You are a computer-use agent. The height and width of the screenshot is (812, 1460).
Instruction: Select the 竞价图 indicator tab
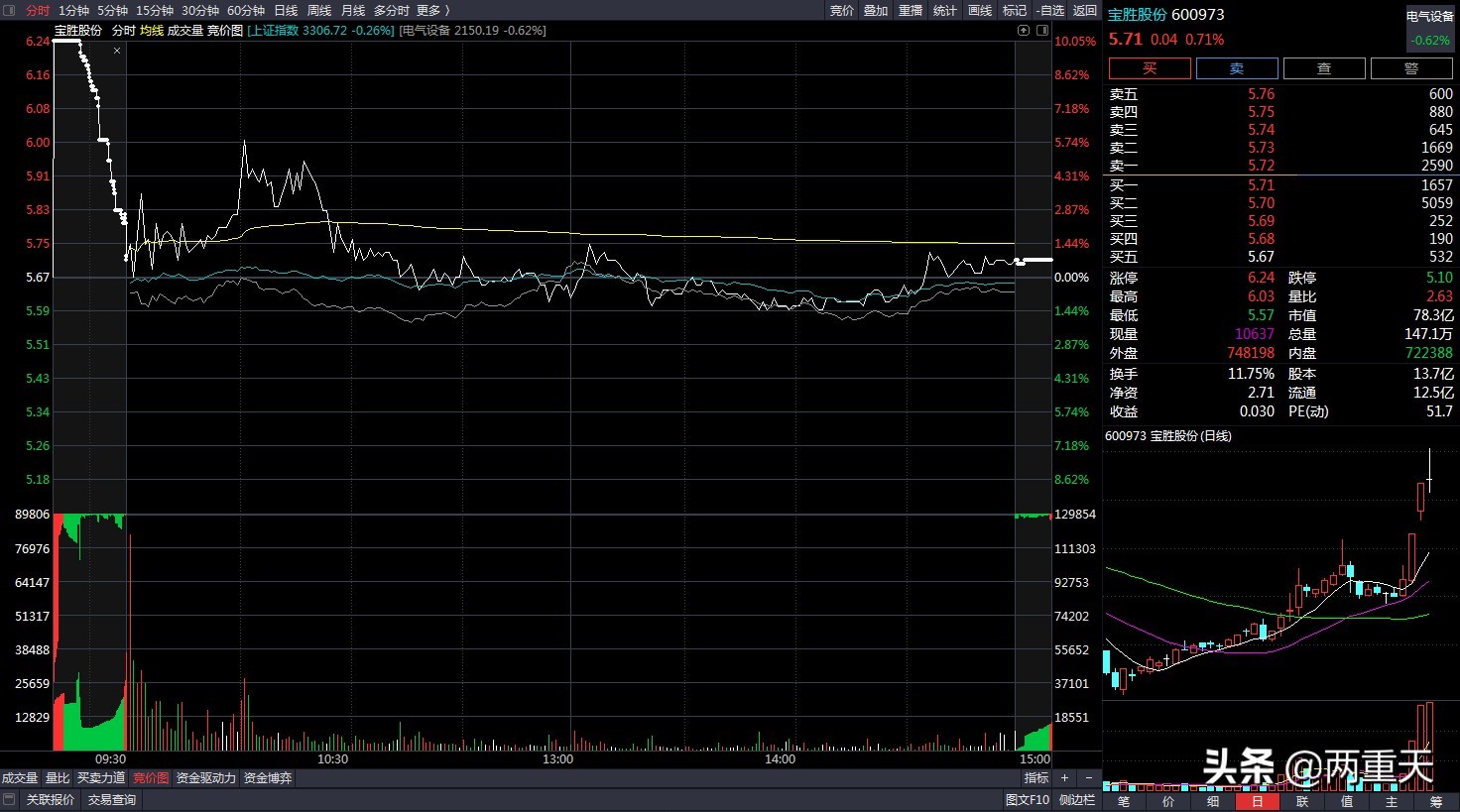coord(151,778)
